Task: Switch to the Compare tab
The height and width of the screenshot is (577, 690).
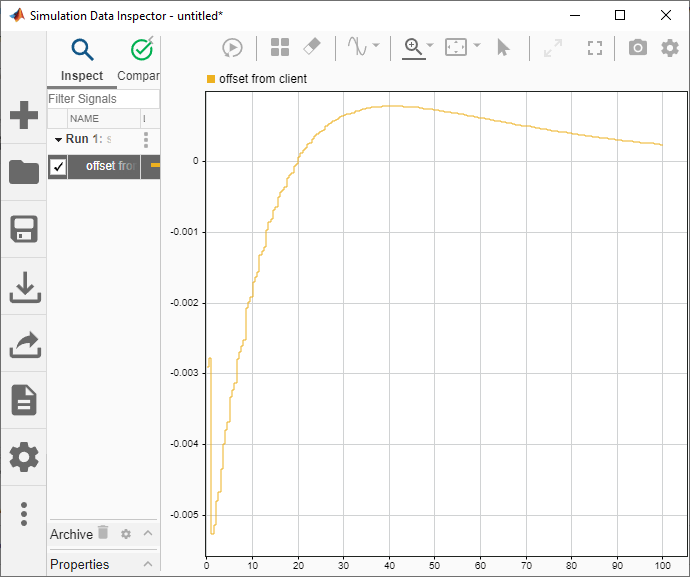Action: [x=140, y=58]
